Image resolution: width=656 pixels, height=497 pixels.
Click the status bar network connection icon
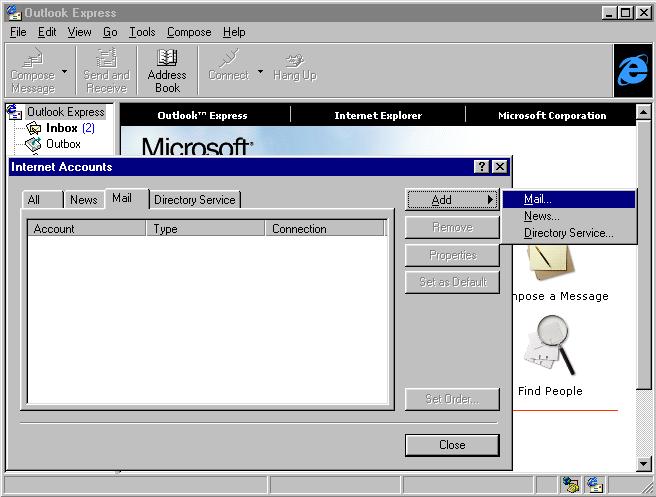pos(570,484)
